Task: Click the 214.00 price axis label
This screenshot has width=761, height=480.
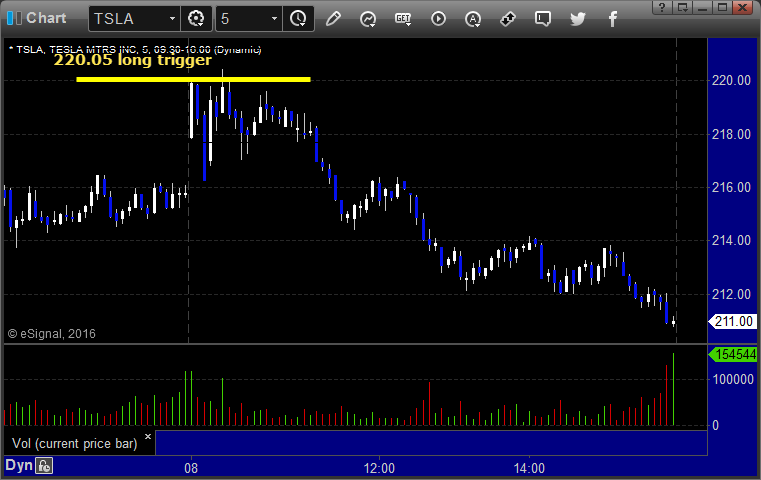Action: 731,241
